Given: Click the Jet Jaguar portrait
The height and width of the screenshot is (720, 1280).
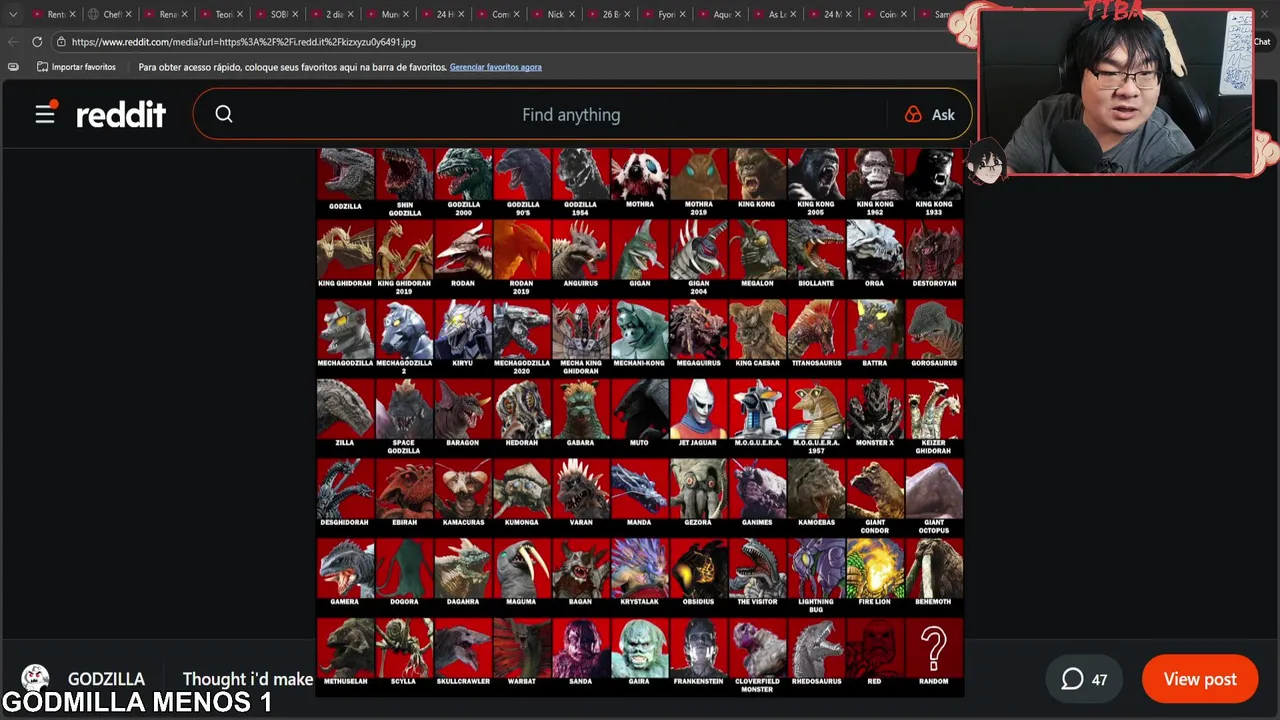Looking at the screenshot, I should point(698,409).
